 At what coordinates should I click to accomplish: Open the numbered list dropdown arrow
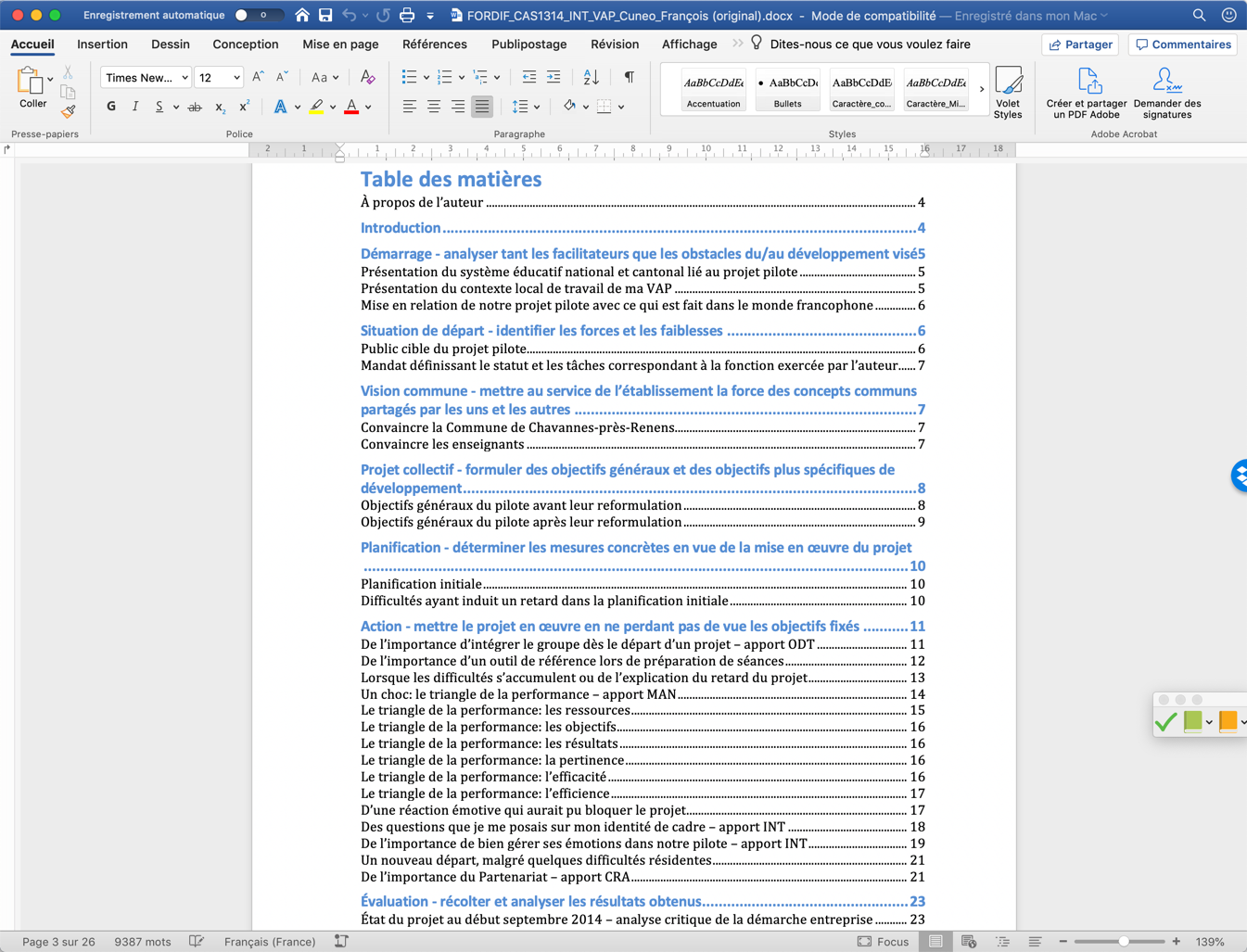(x=461, y=78)
